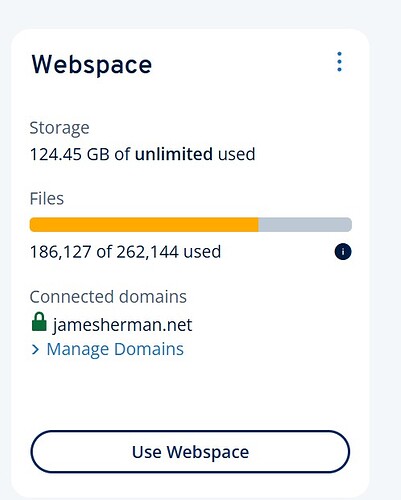
Task: Click the Webspace card heading
Action: (92, 64)
